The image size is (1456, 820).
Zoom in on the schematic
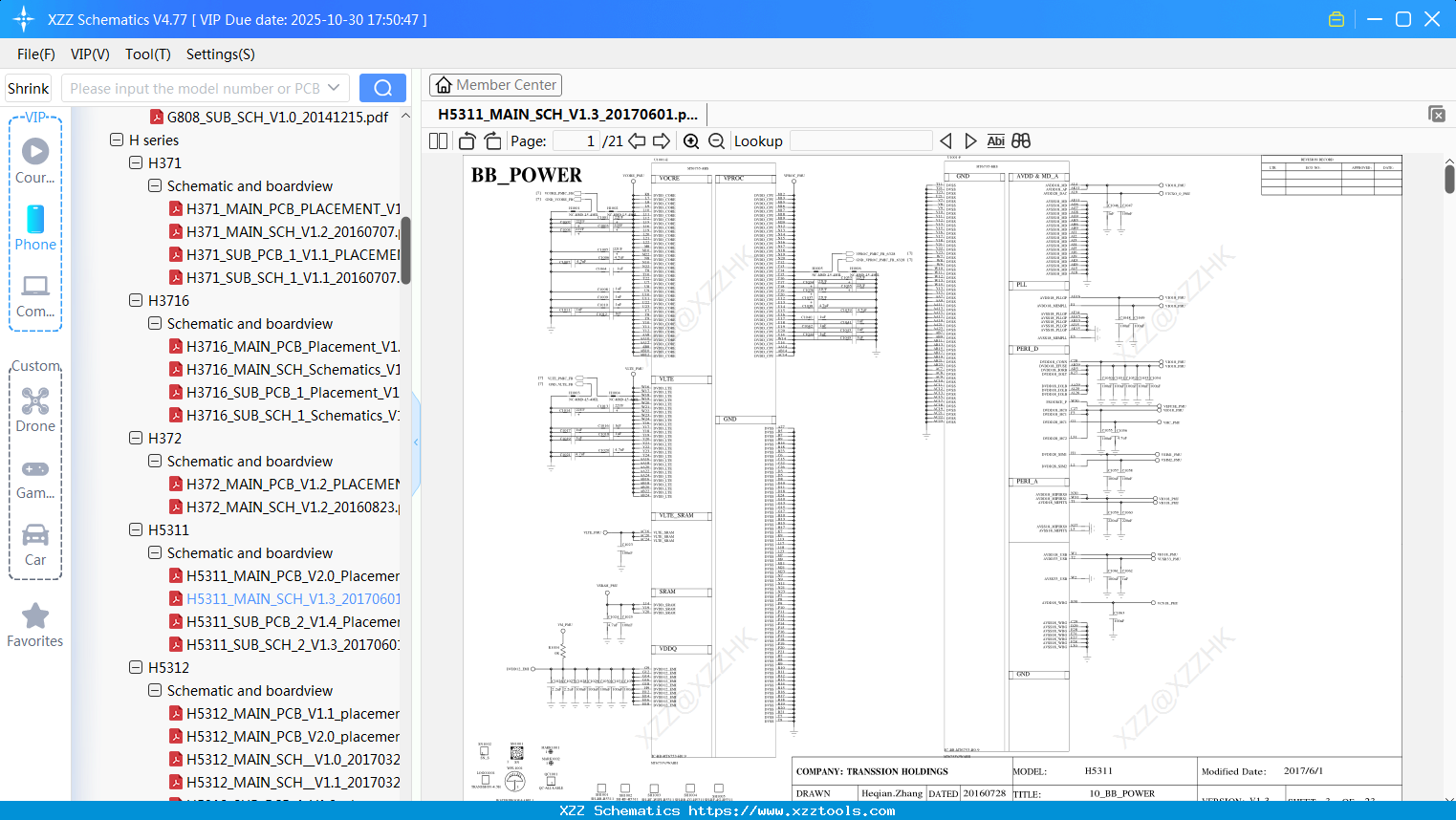coord(690,140)
